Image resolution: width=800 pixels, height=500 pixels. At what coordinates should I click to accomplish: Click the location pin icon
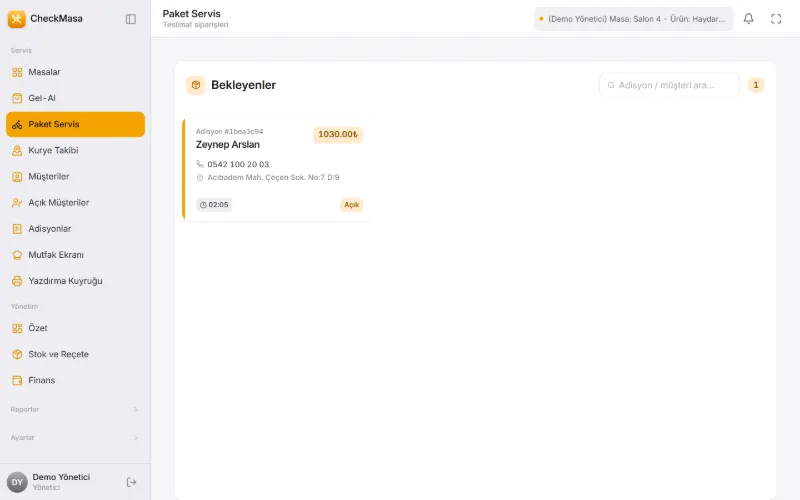tap(199, 178)
